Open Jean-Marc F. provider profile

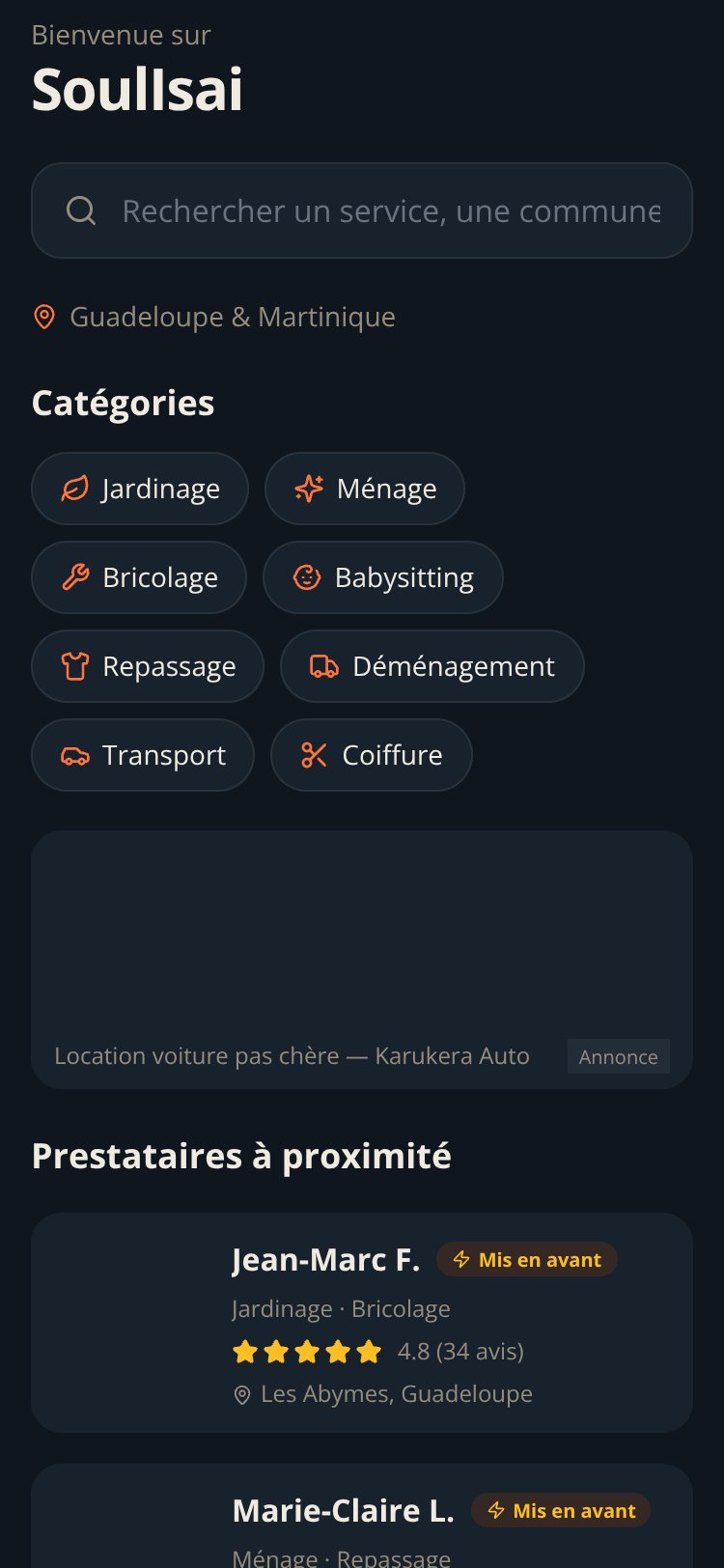(x=362, y=1323)
